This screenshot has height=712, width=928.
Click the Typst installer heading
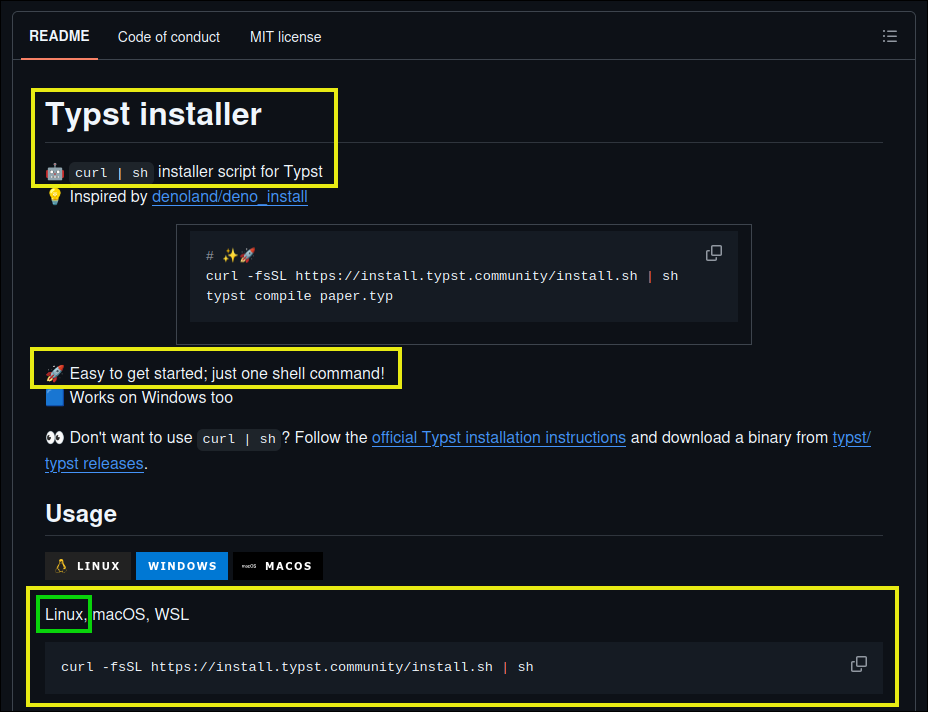click(153, 114)
